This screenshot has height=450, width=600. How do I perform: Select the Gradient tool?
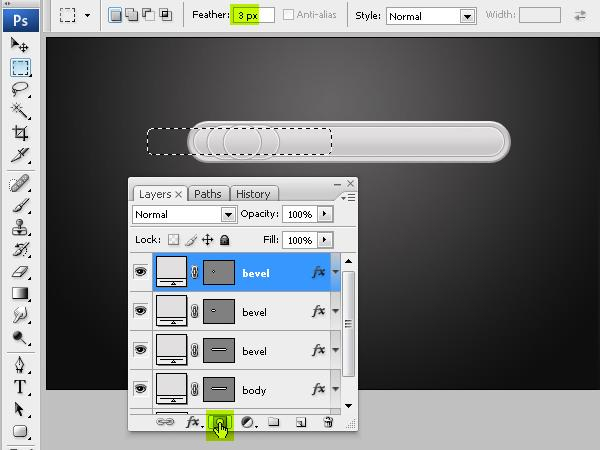point(20,293)
